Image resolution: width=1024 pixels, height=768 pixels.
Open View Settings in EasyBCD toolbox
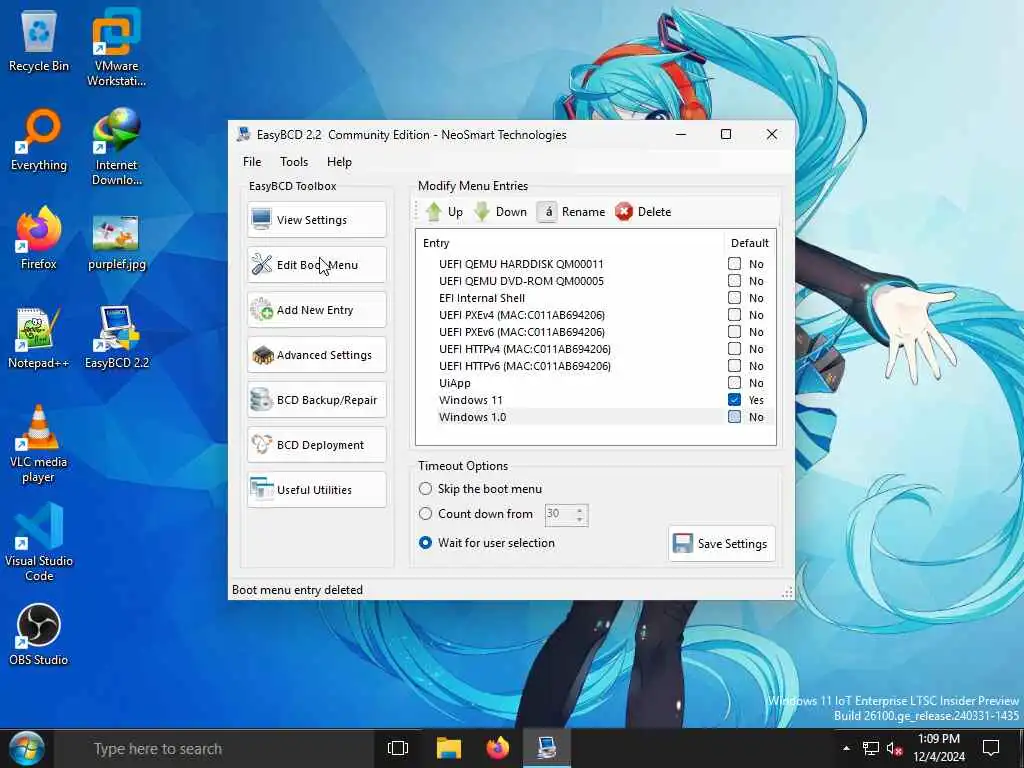point(317,219)
